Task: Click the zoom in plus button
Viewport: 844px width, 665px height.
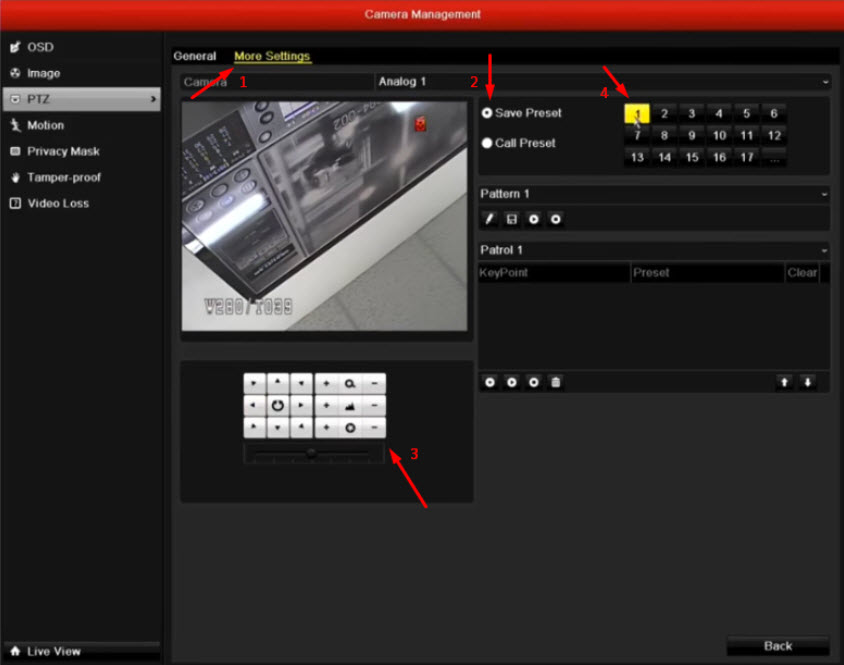Action: [x=327, y=383]
